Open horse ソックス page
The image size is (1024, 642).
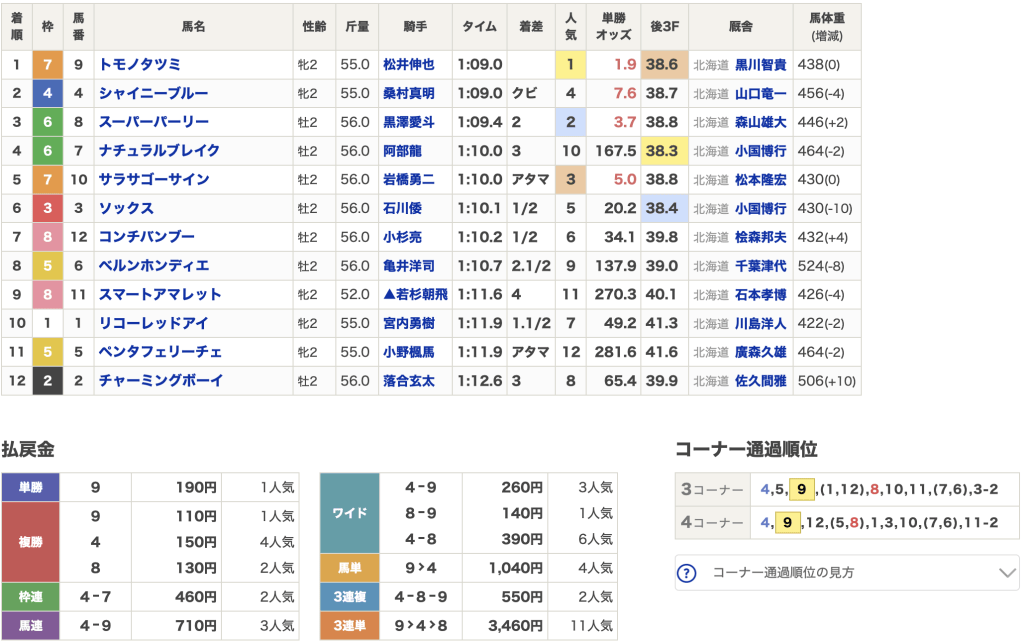[126, 208]
